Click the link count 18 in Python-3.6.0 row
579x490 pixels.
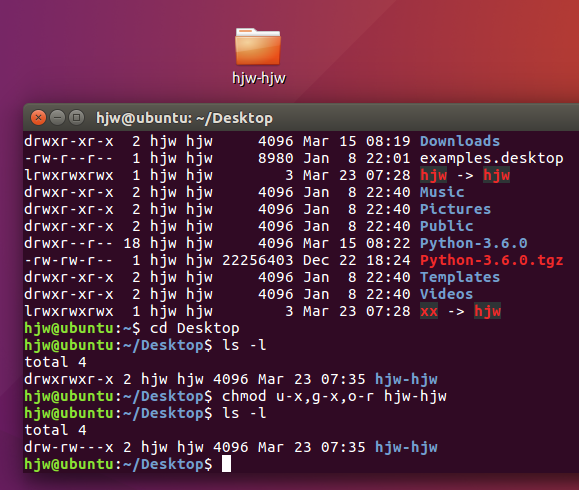(x=132, y=243)
